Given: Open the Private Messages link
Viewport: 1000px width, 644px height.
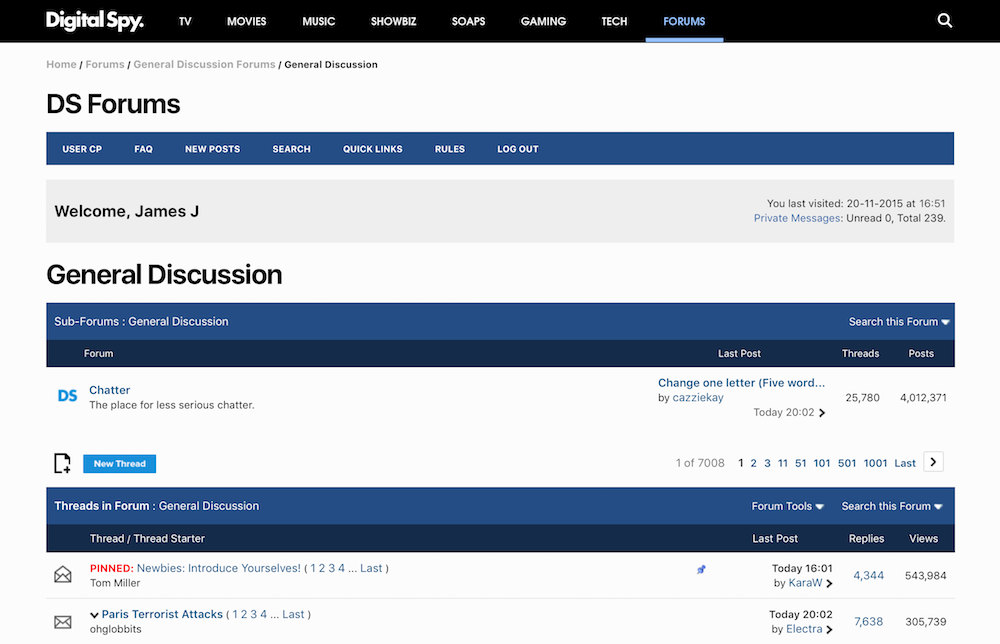Looking at the screenshot, I should (797, 218).
